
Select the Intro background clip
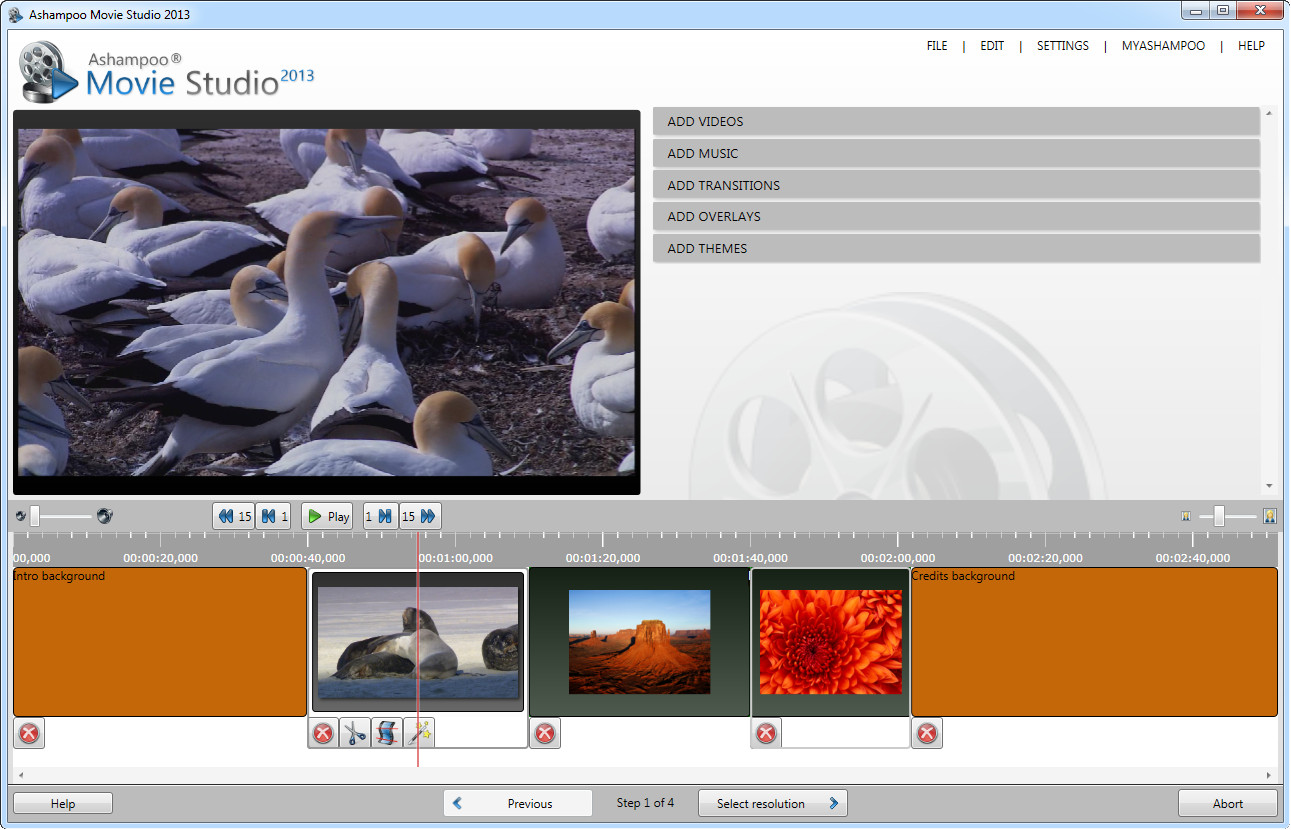[160, 642]
